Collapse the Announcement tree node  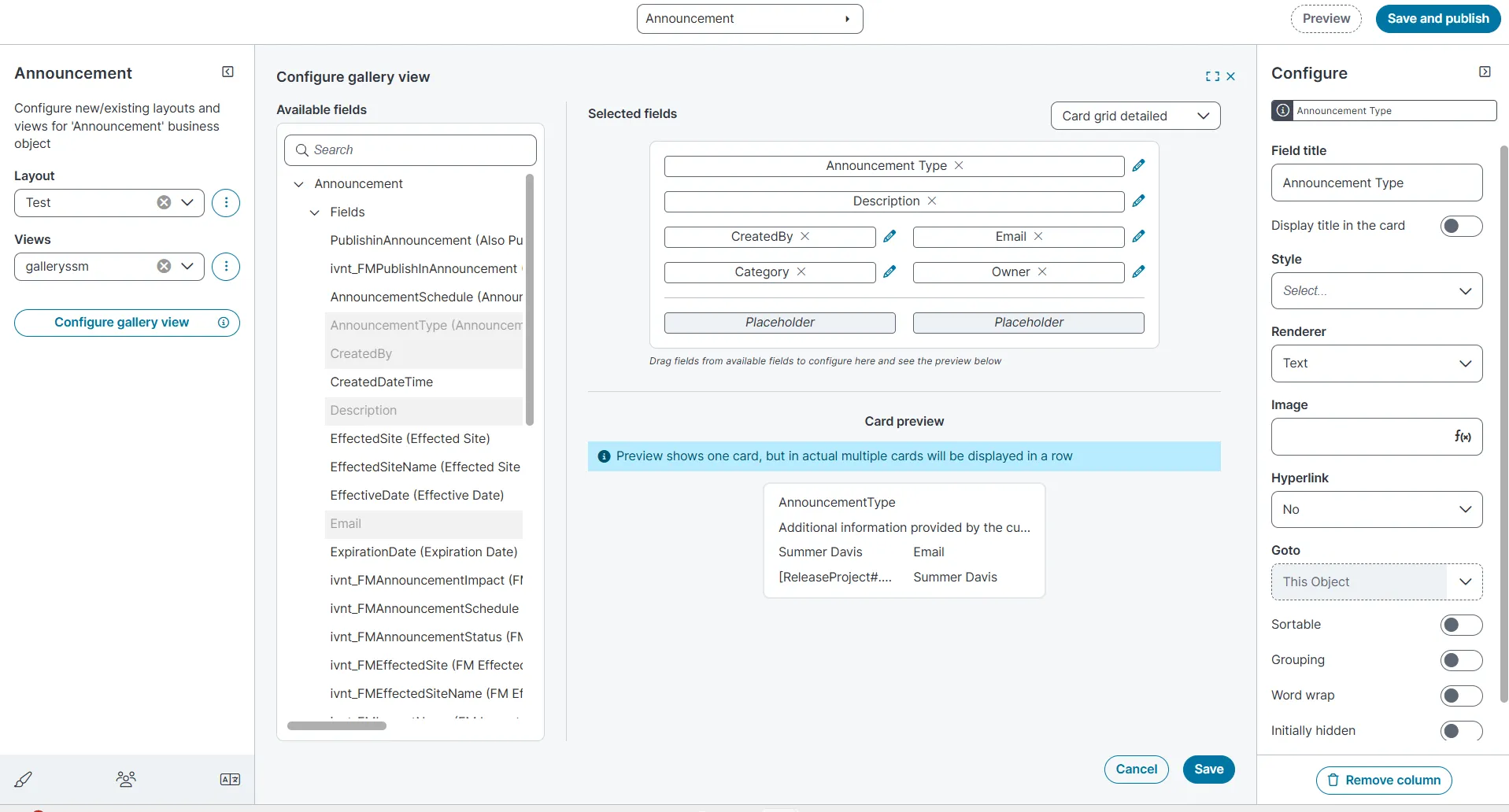point(298,184)
